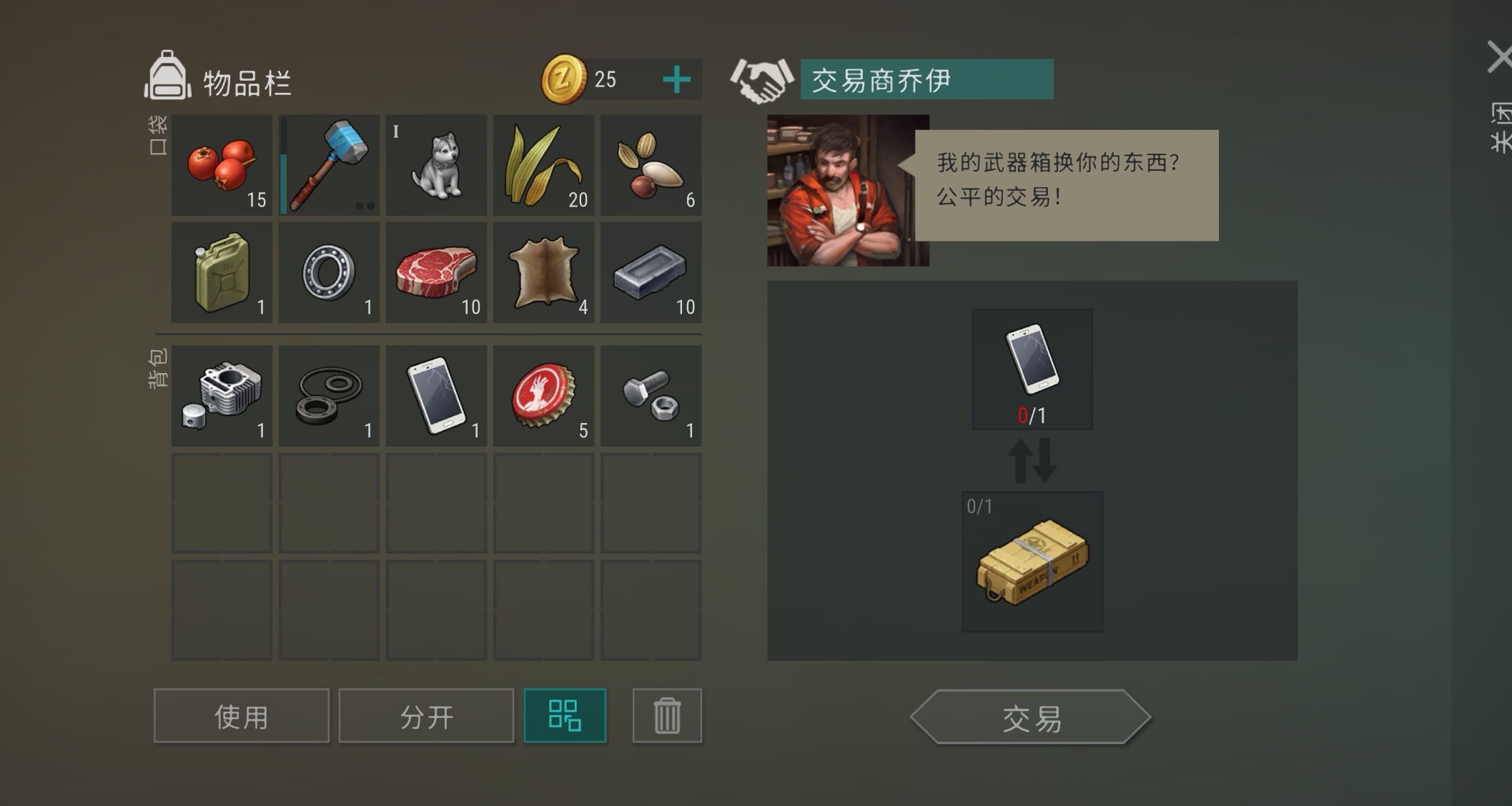Click the trash can delete button
The width and height of the screenshot is (1512, 806).
tap(667, 716)
